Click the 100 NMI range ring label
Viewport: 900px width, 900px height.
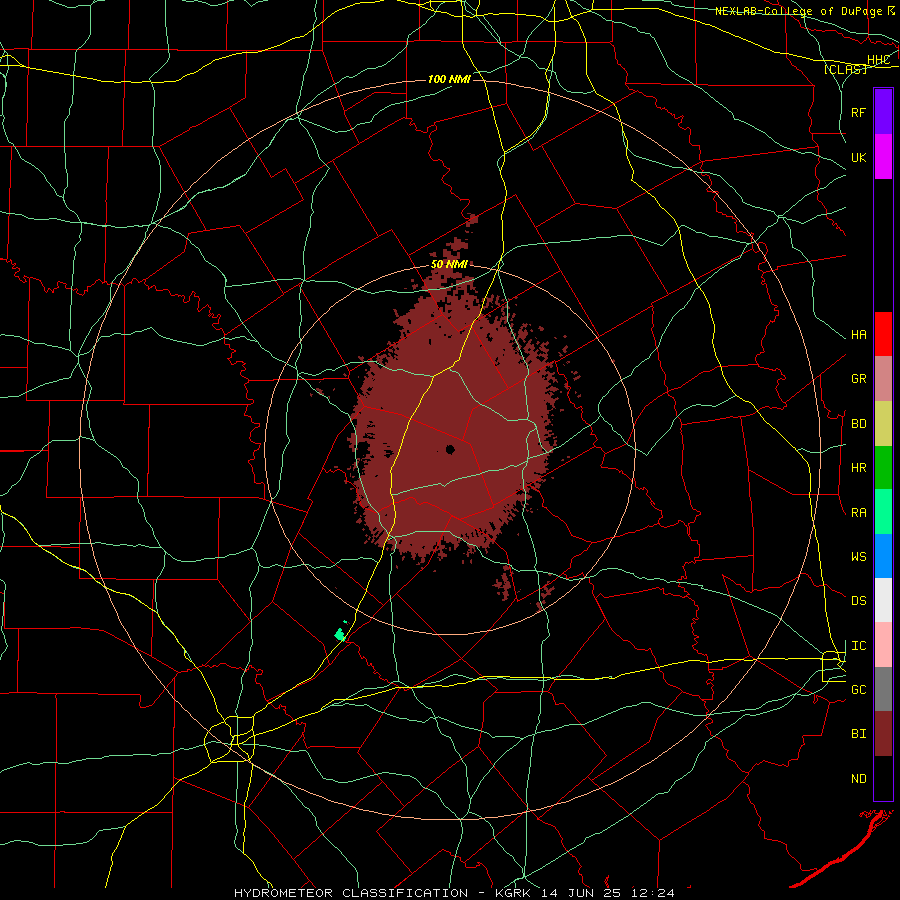point(449,79)
